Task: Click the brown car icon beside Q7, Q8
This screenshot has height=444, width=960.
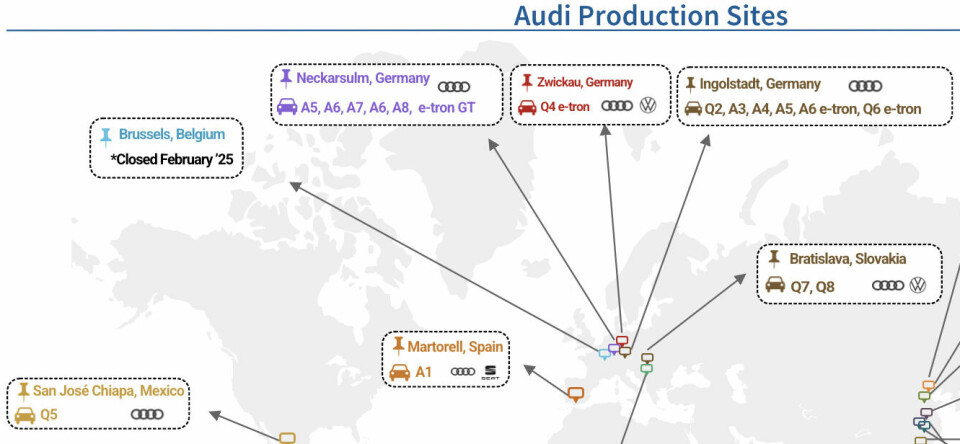Action: (775, 285)
